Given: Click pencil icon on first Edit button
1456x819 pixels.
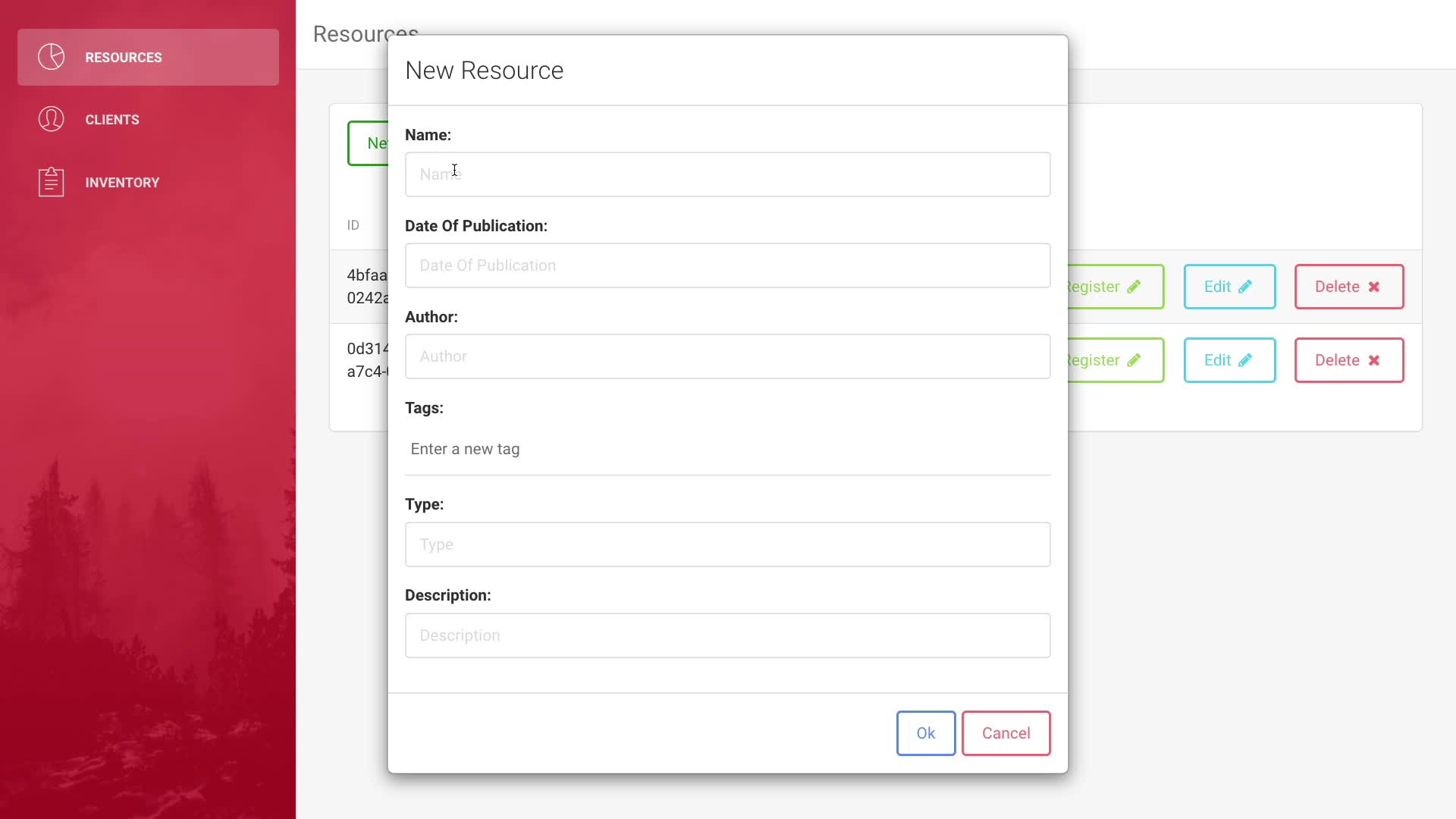Looking at the screenshot, I should [1245, 287].
